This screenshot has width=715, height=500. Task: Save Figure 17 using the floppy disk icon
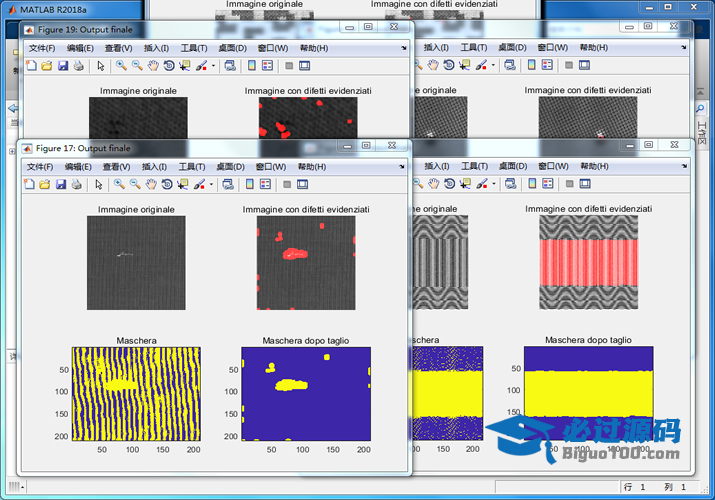[x=62, y=184]
